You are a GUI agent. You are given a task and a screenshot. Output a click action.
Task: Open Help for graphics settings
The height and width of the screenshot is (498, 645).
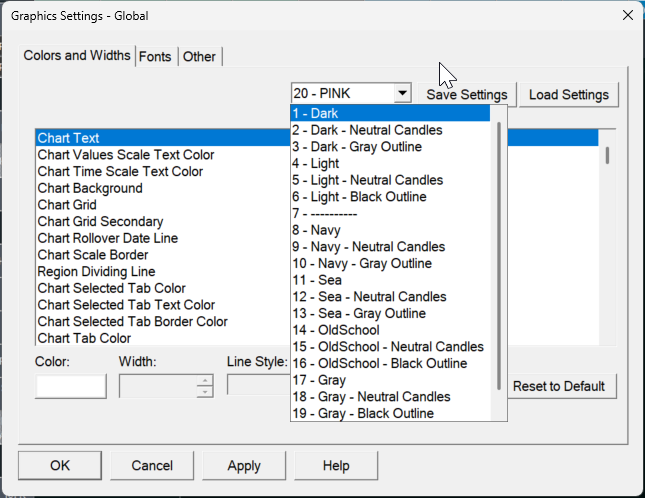tap(336, 465)
